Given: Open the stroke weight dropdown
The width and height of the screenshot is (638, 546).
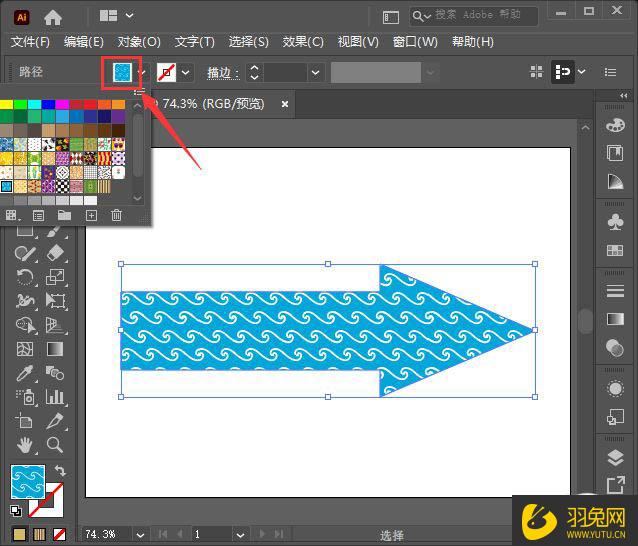Looking at the screenshot, I should point(315,73).
